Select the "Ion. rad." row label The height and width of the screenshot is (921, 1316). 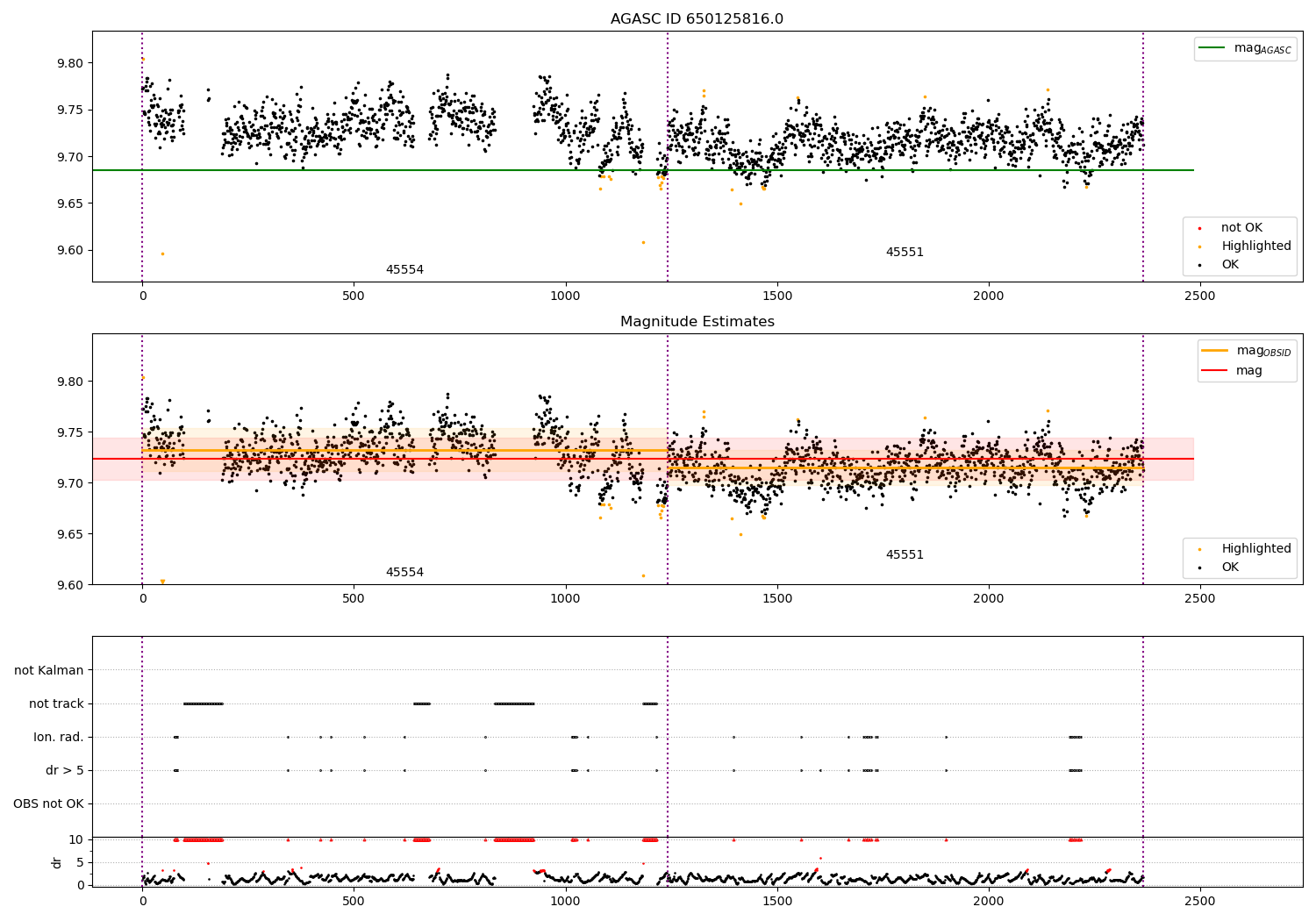click(59, 738)
